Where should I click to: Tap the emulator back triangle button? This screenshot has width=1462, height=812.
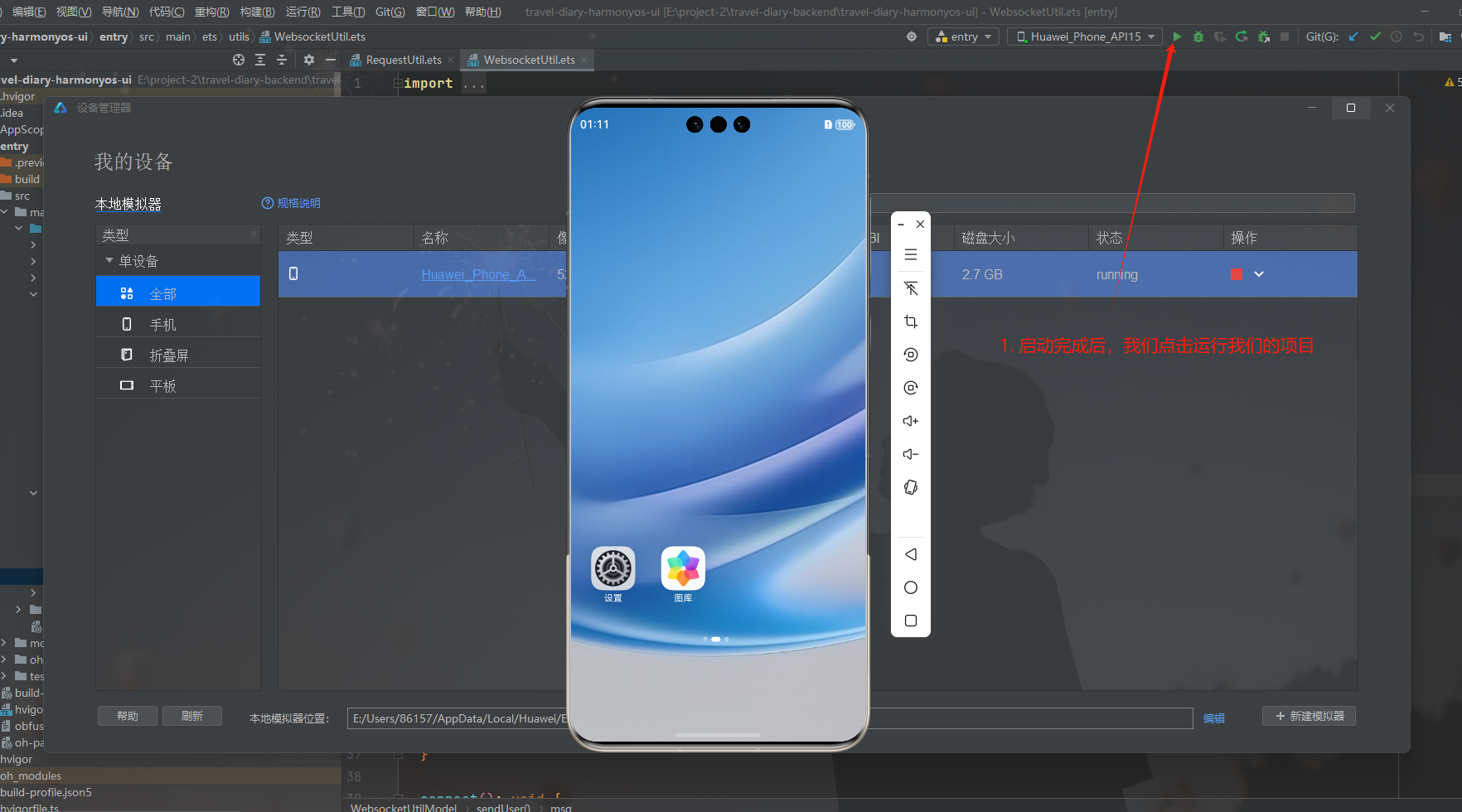[x=911, y=554]
